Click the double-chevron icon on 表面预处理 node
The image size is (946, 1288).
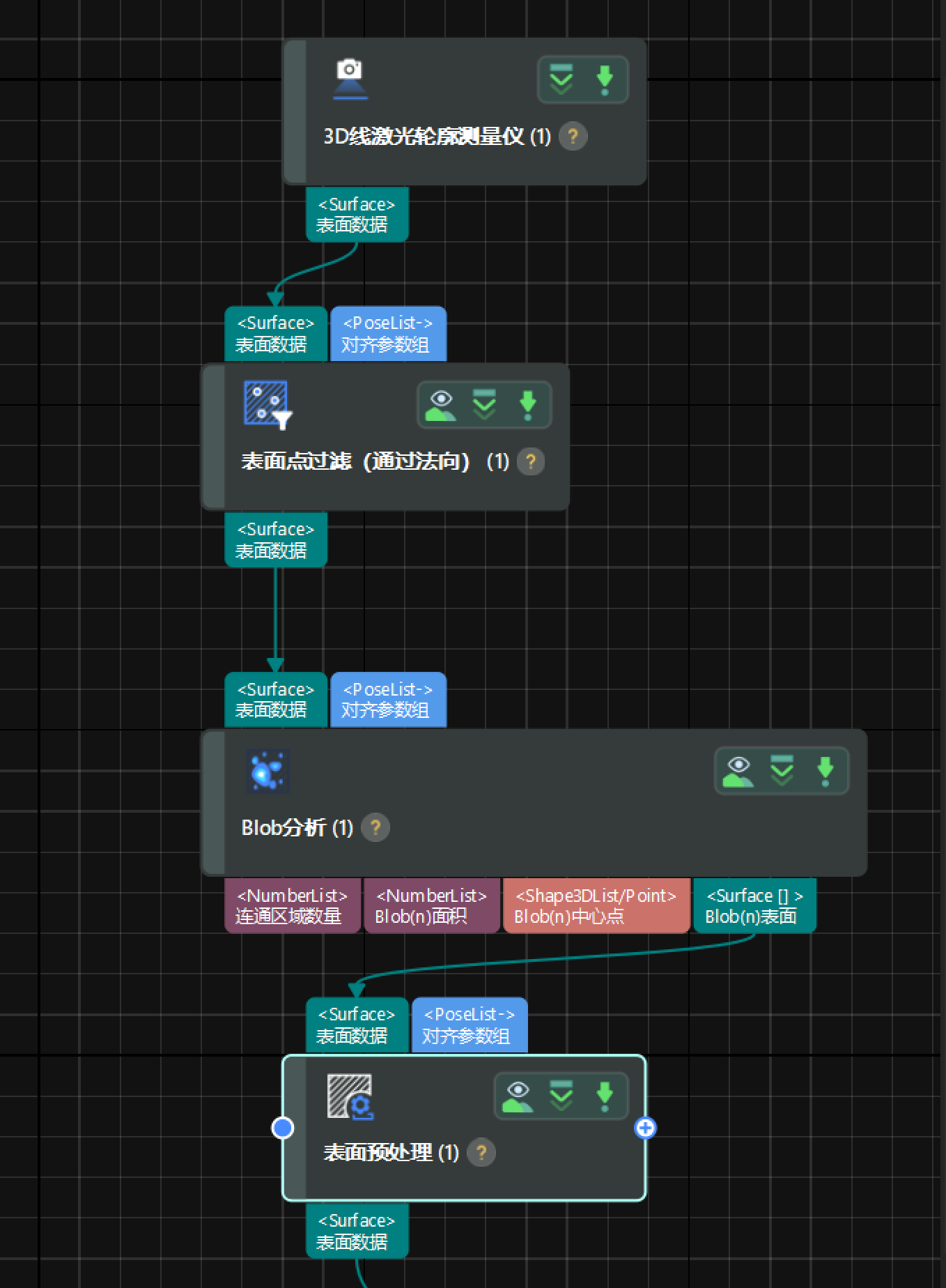561,1096
